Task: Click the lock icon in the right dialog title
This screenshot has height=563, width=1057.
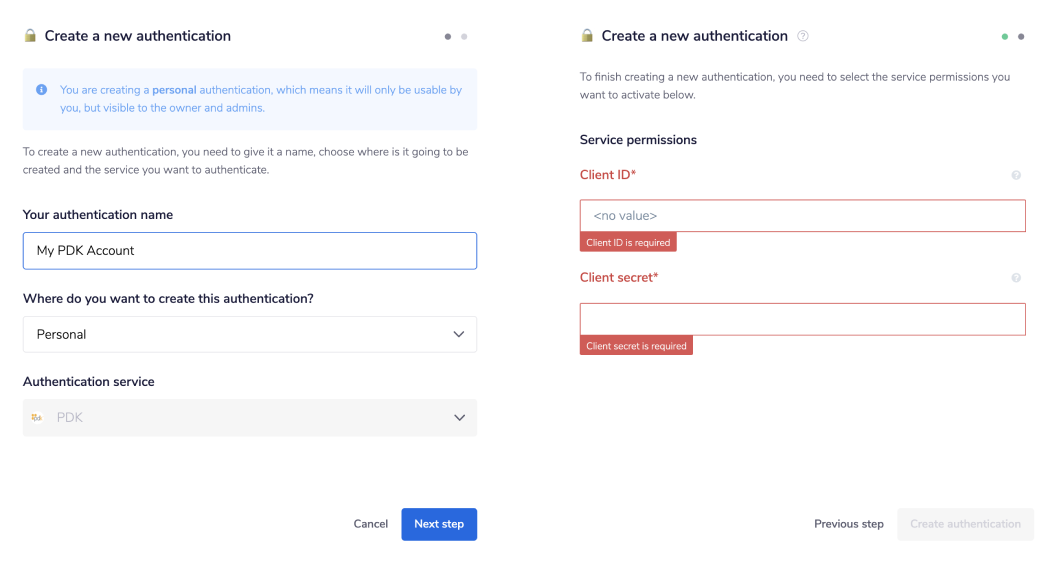Action: coord(587,36)
